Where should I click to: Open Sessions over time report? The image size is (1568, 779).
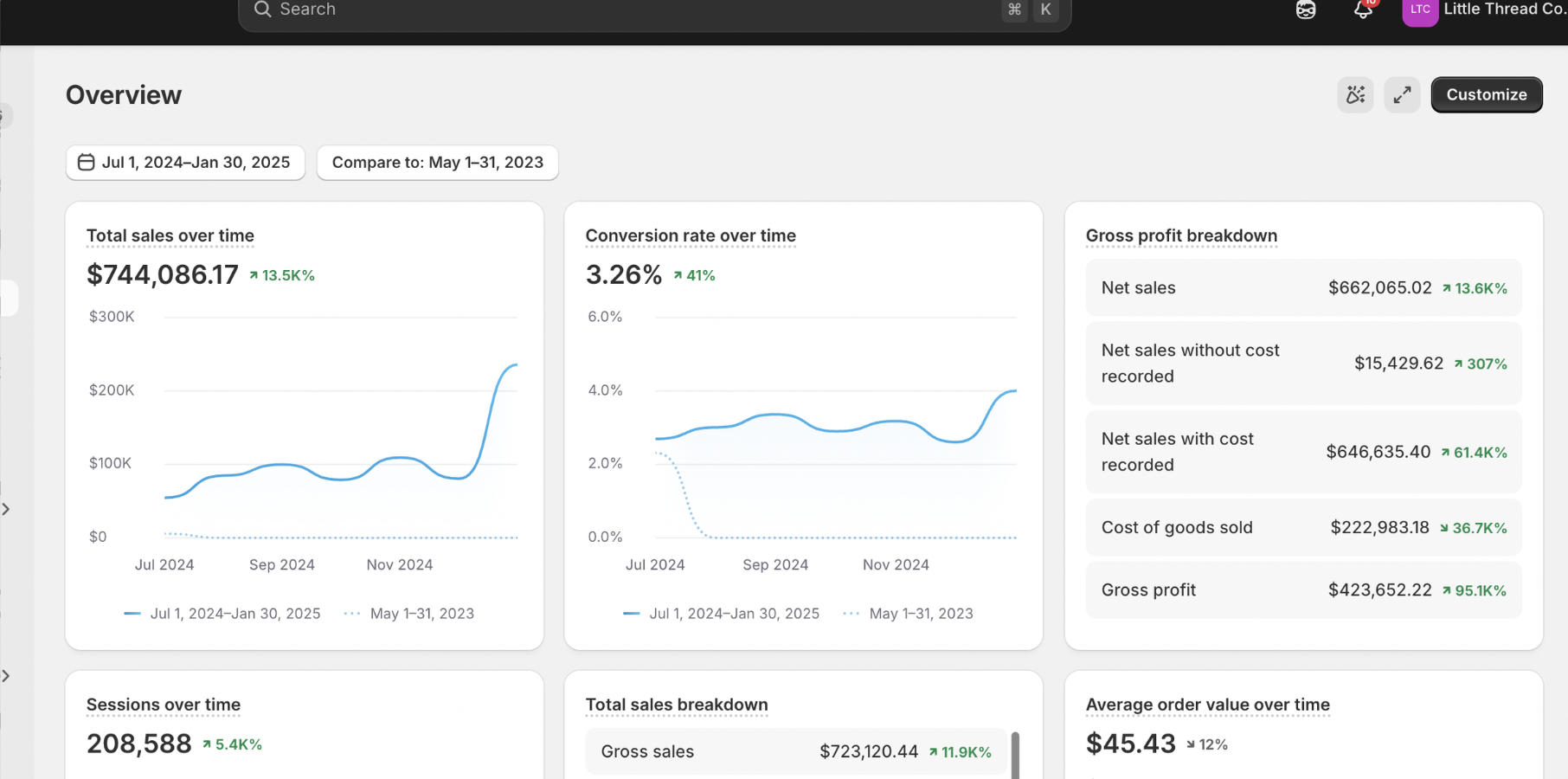(x=164, y=705)
